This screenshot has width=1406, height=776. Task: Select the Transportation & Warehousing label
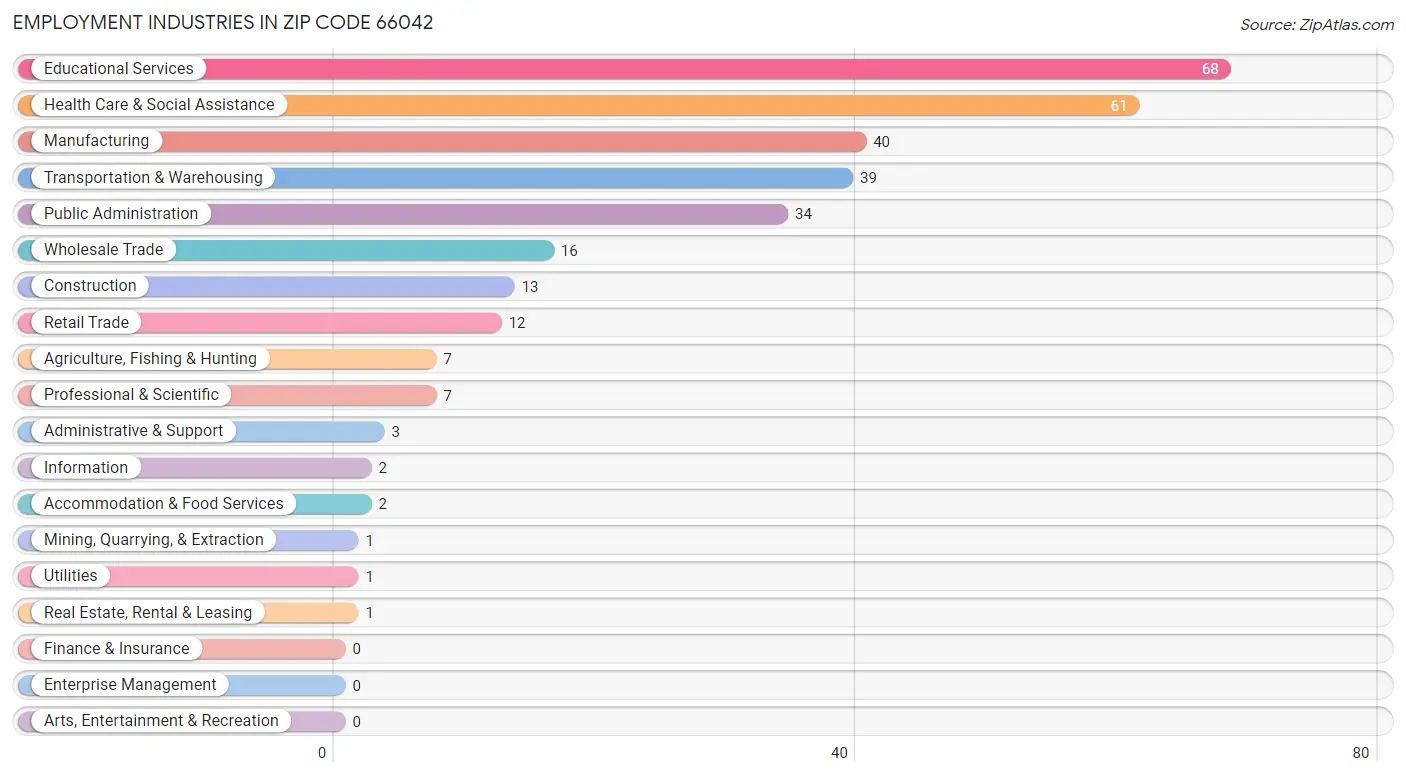click(153, 177)
